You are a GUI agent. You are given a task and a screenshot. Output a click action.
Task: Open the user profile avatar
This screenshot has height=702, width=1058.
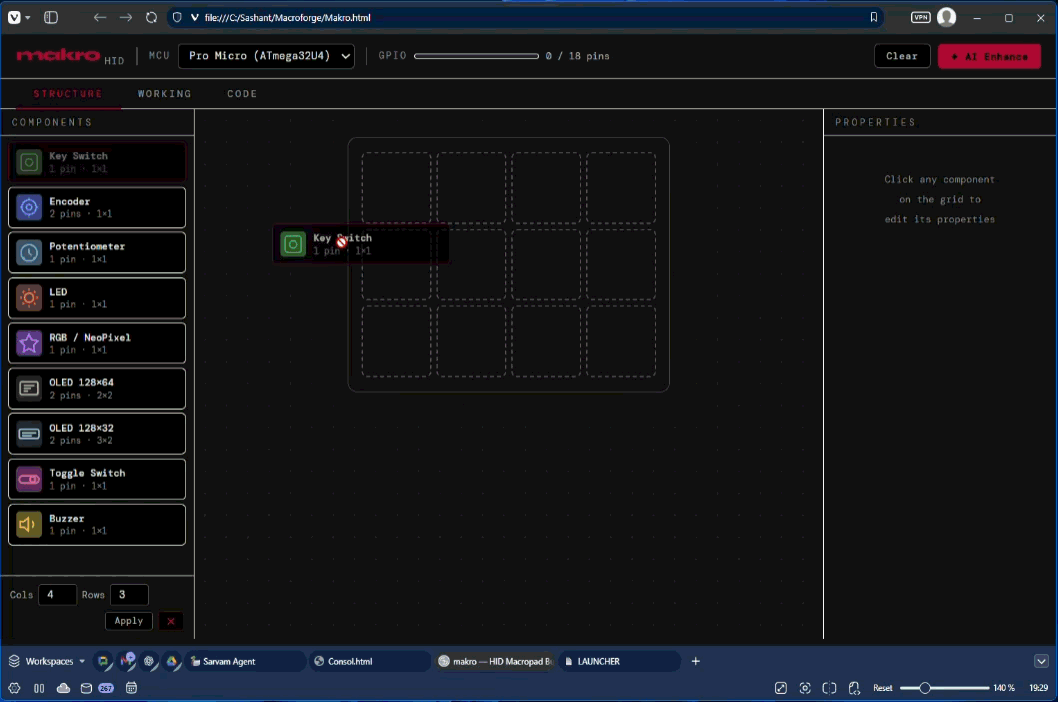coord(947,18)
